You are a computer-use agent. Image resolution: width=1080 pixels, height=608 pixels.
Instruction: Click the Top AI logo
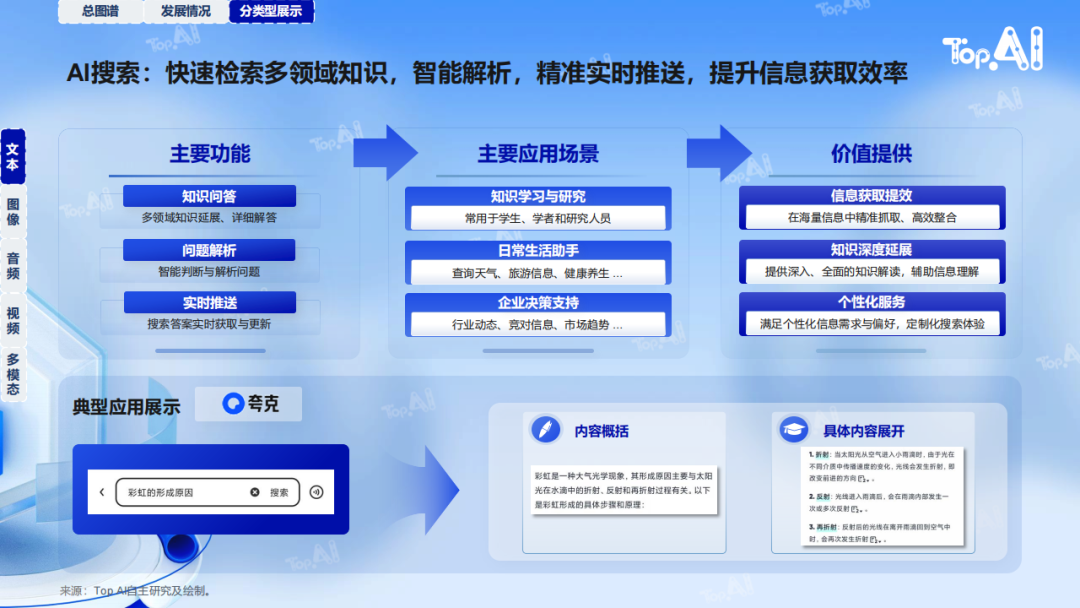coord(993,49)
